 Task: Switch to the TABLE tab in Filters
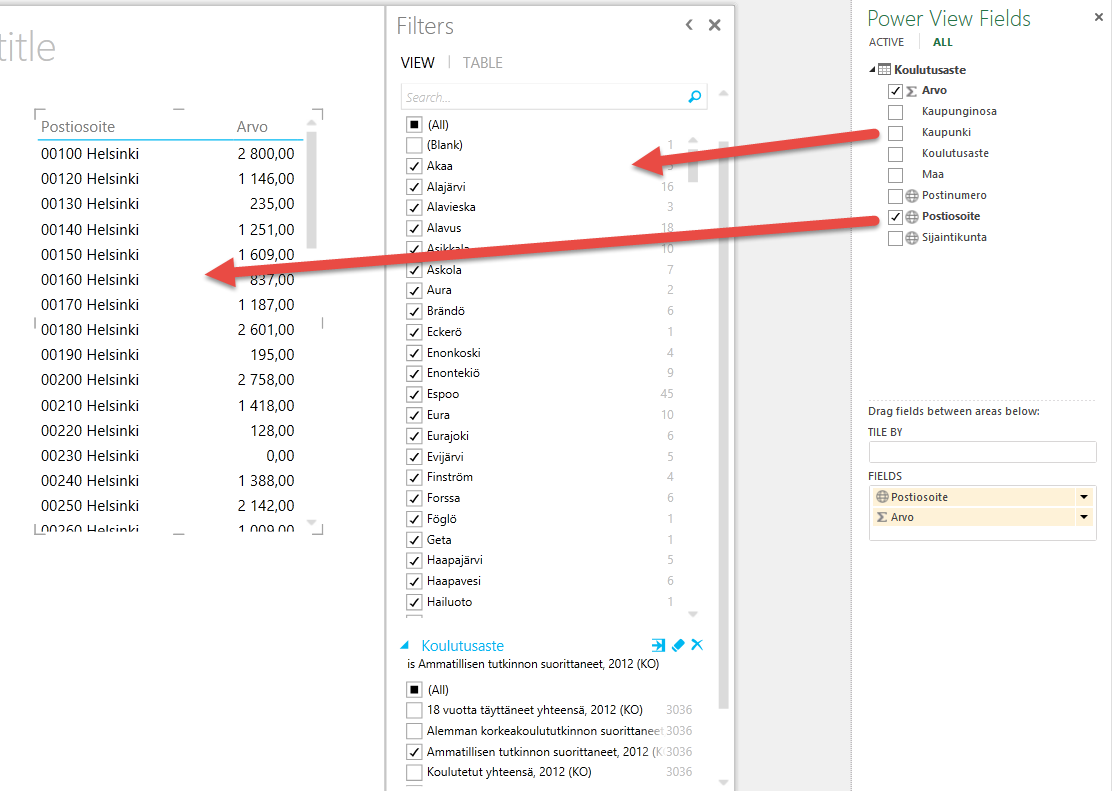tap(482, 62)
